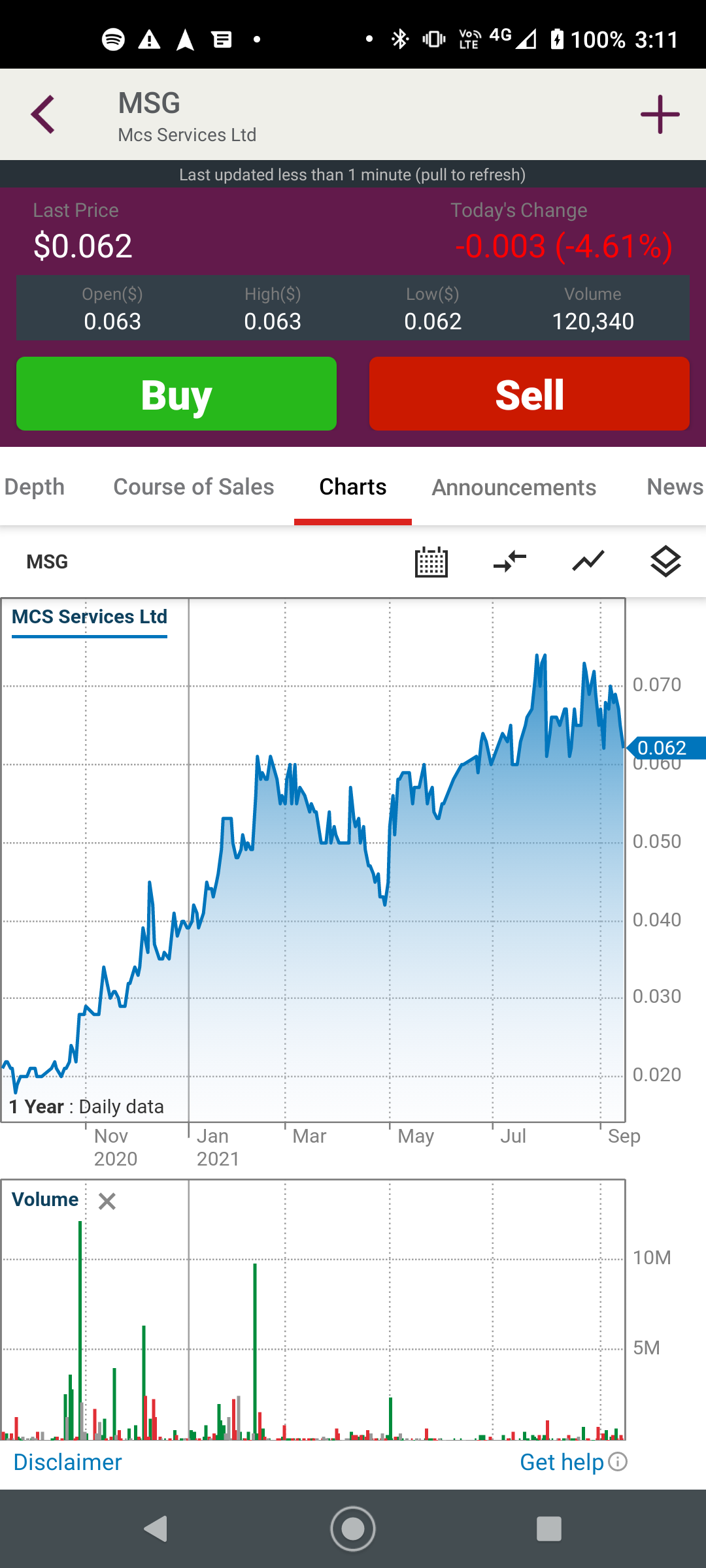Tap the Last Price value $0.062

pyautogui.click(x=83, y=246)
